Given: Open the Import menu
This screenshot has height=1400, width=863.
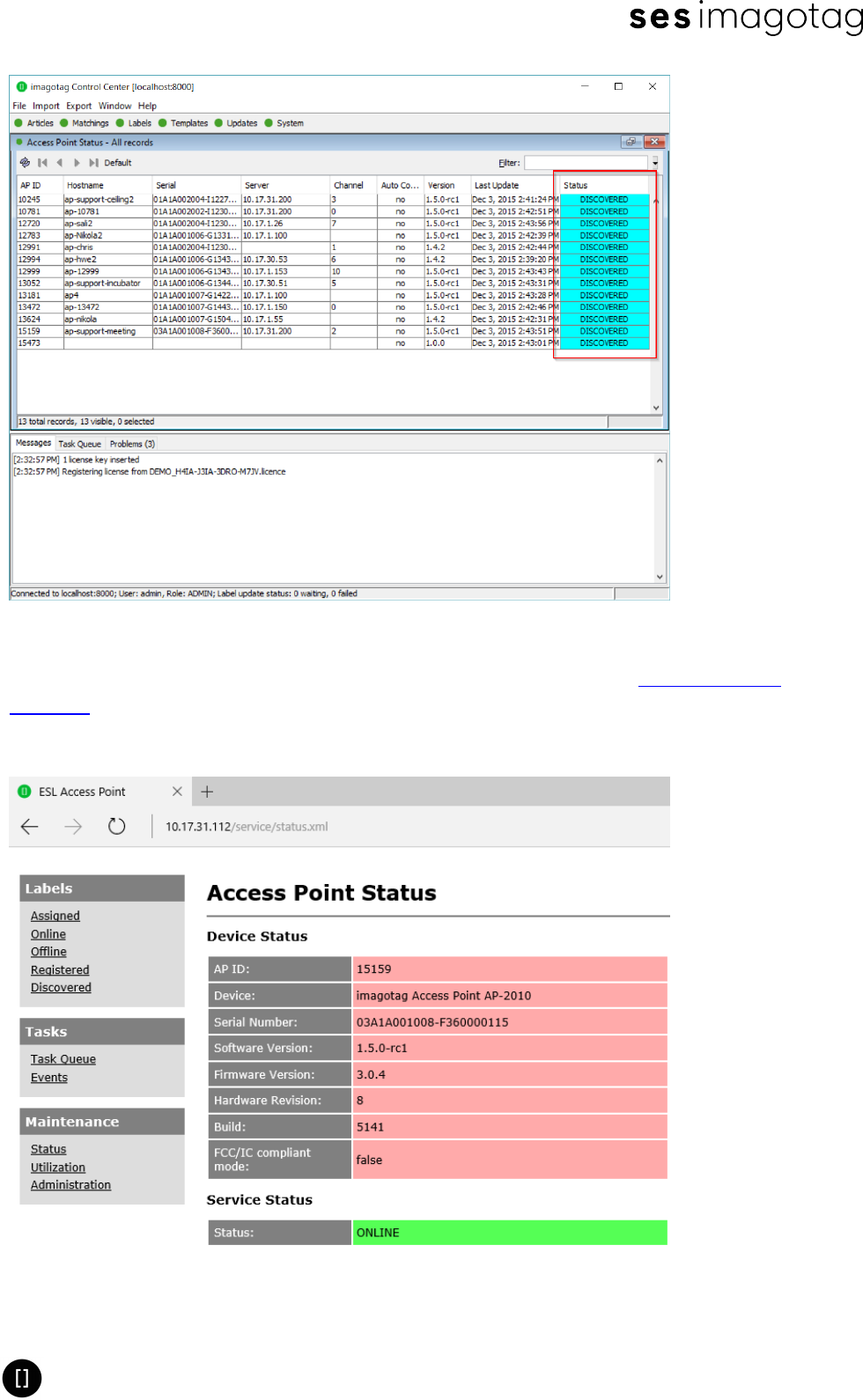Looking at the screenshot, I should point(46,106).
